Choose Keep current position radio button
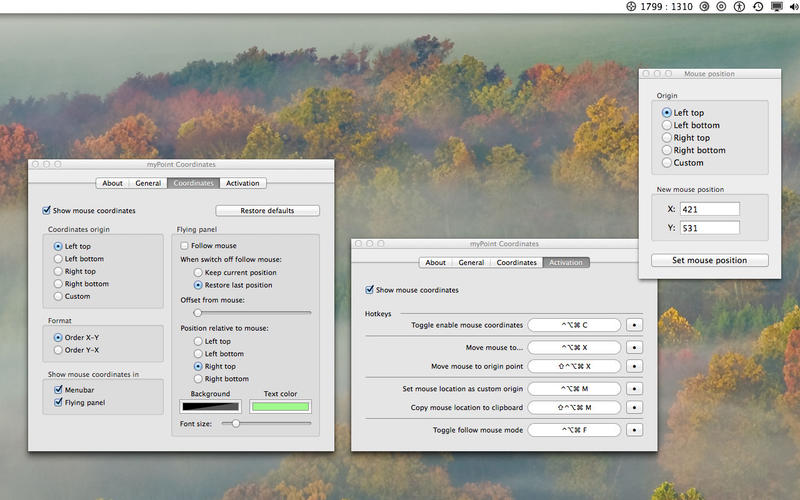 tap(198, 272)
